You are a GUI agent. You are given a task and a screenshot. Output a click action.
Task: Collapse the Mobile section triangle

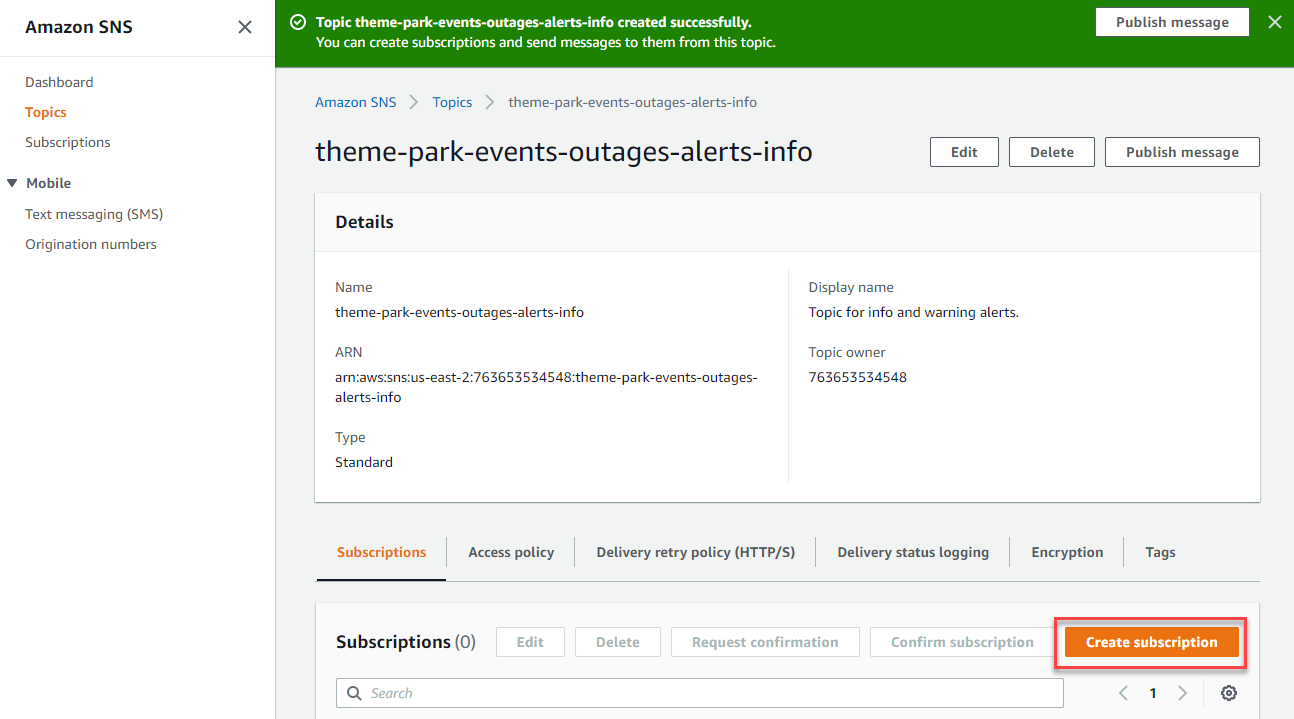[12, 183]
